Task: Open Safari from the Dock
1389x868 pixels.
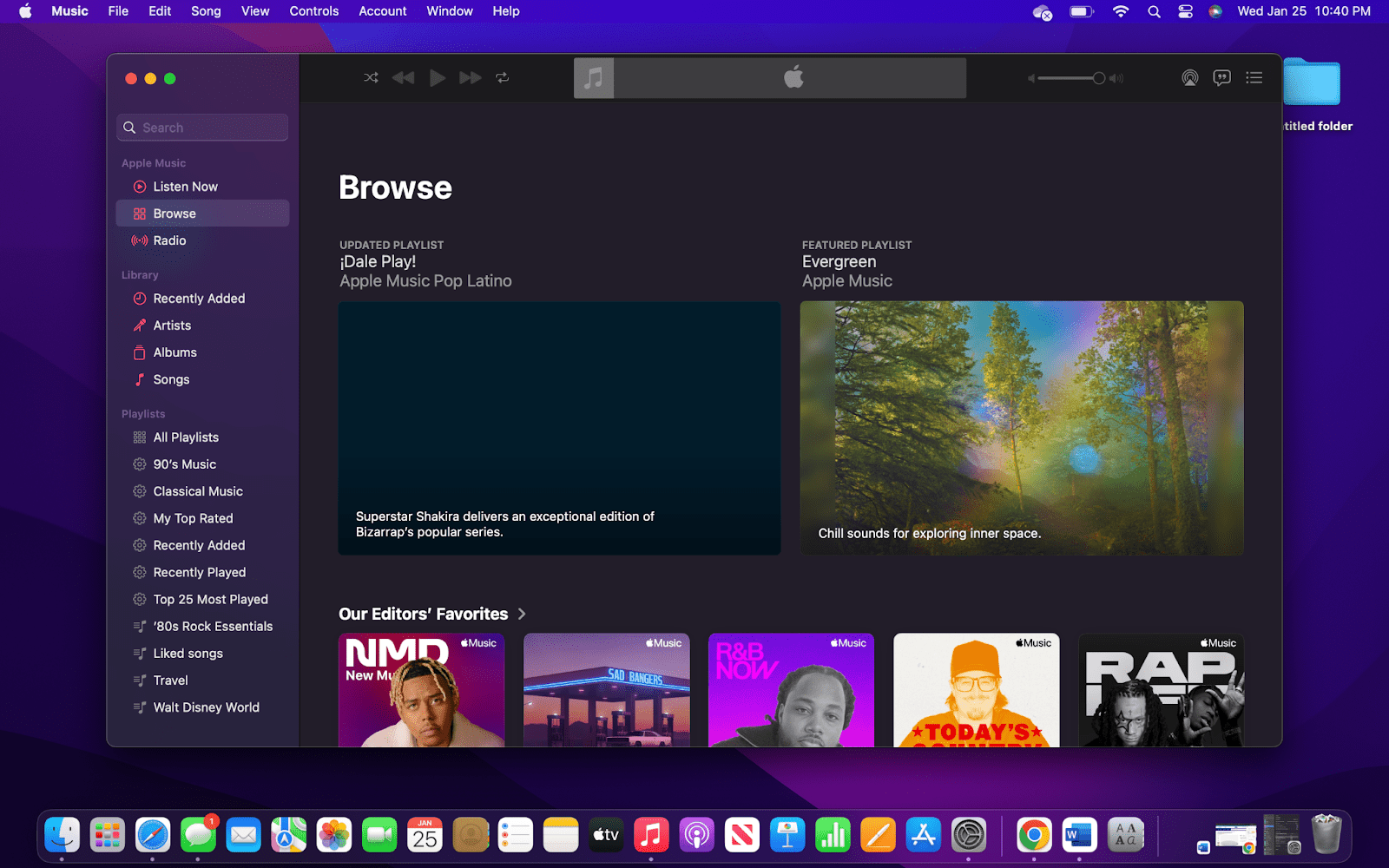Action: pos(153,835)
